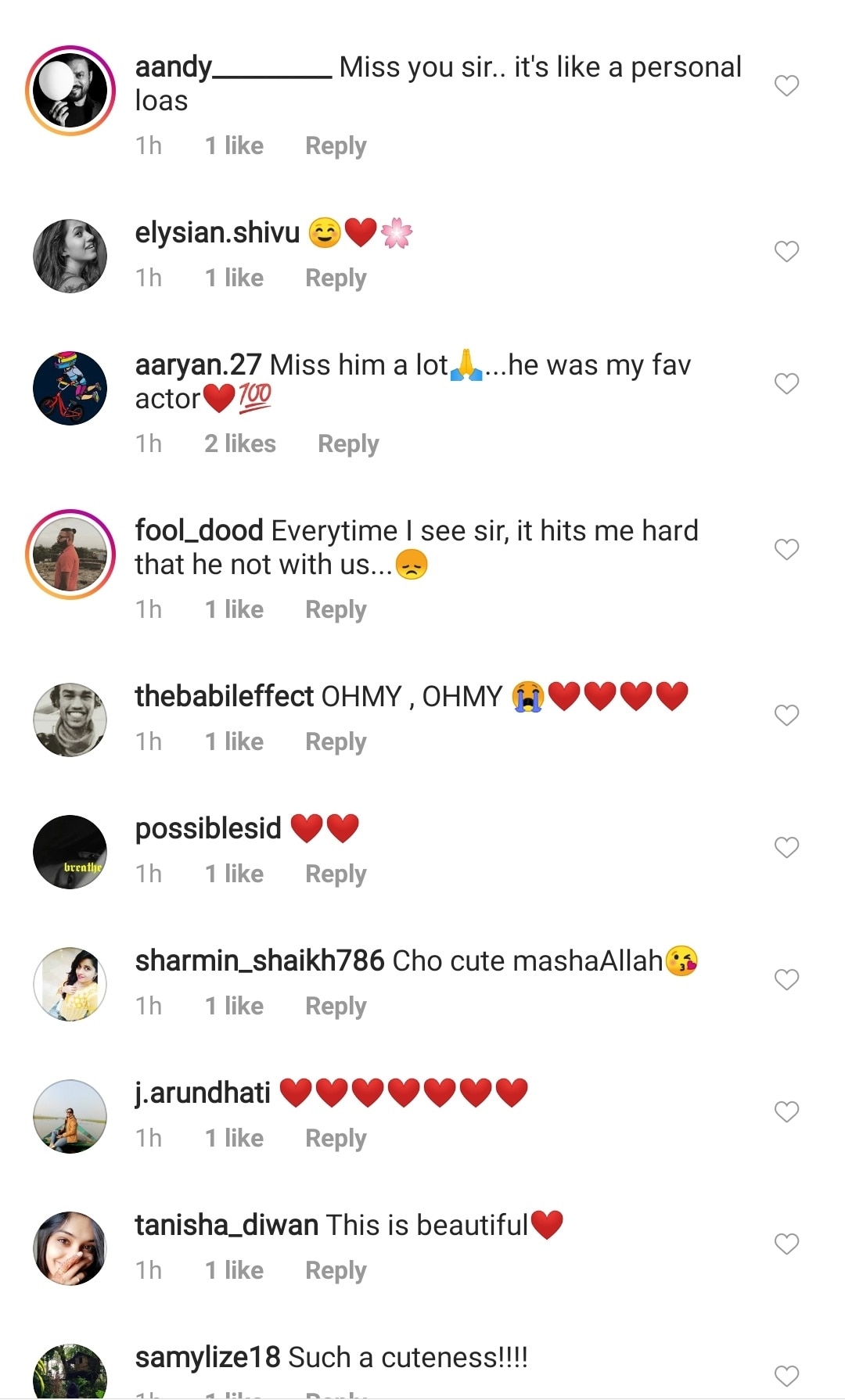The width and height of the screenshot is (845, 1400).
Task: Open possiblesid's 'breathe' avatar
Action: [x=70, y=852]
